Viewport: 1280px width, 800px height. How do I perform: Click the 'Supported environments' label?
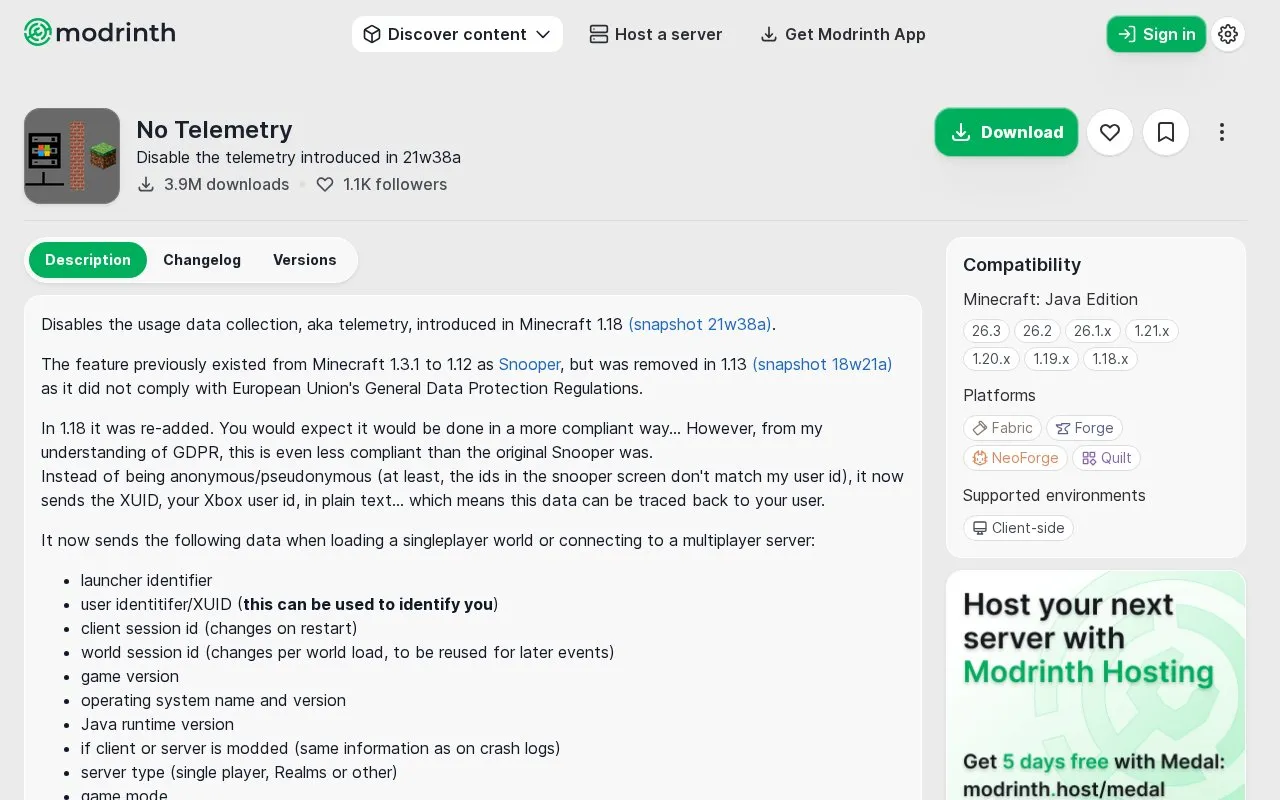[x=1054, y=495]
